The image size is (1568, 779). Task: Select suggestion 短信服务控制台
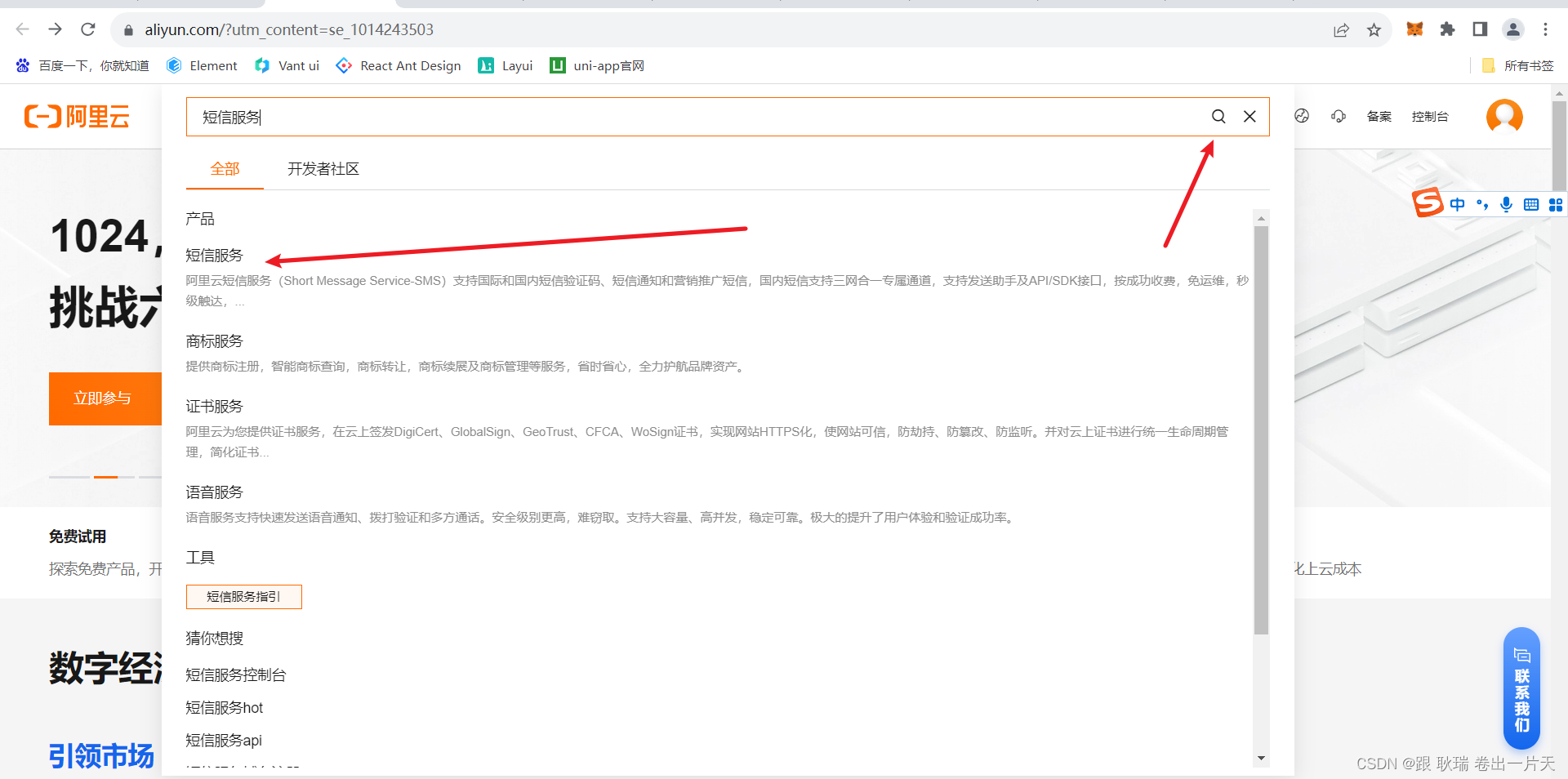pyautogui.click(x=236, y=675)
